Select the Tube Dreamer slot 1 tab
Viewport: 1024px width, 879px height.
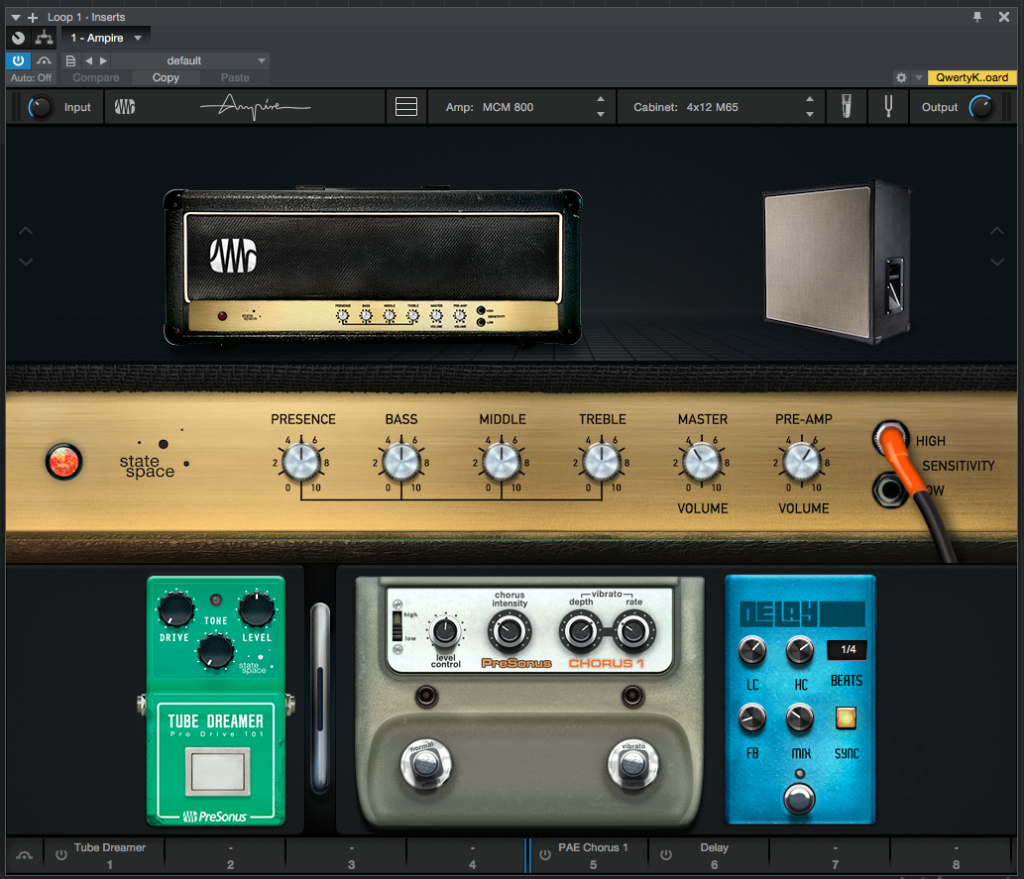point(104,855)
